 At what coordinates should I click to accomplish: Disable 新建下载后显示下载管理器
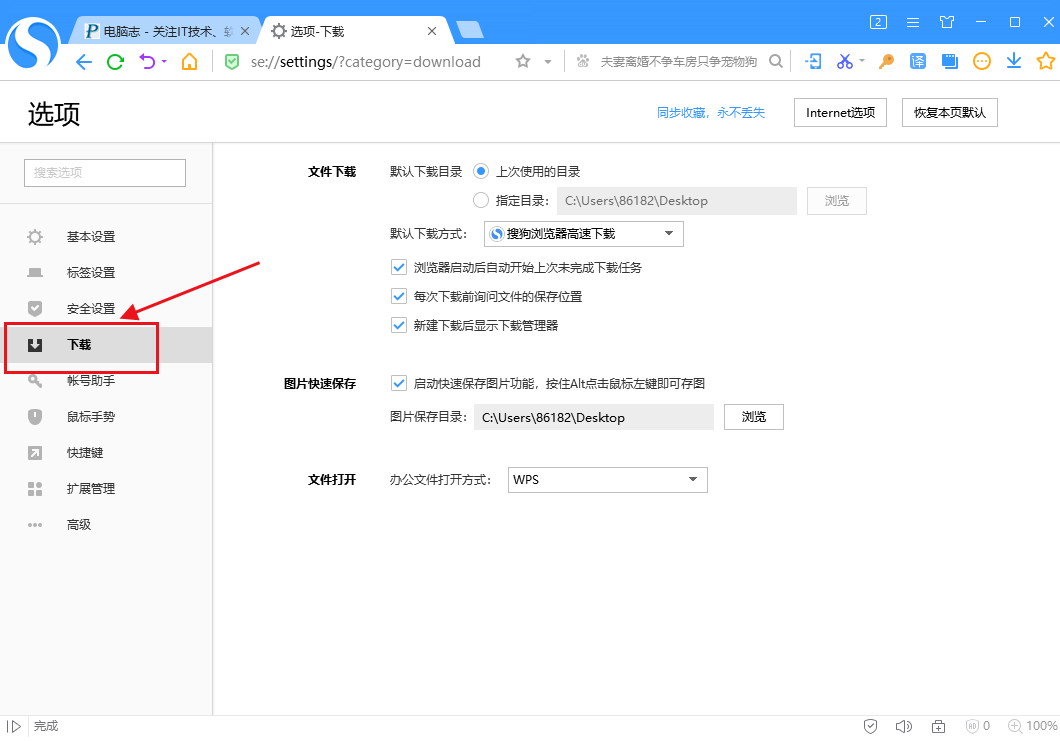[x=398, y=325]
